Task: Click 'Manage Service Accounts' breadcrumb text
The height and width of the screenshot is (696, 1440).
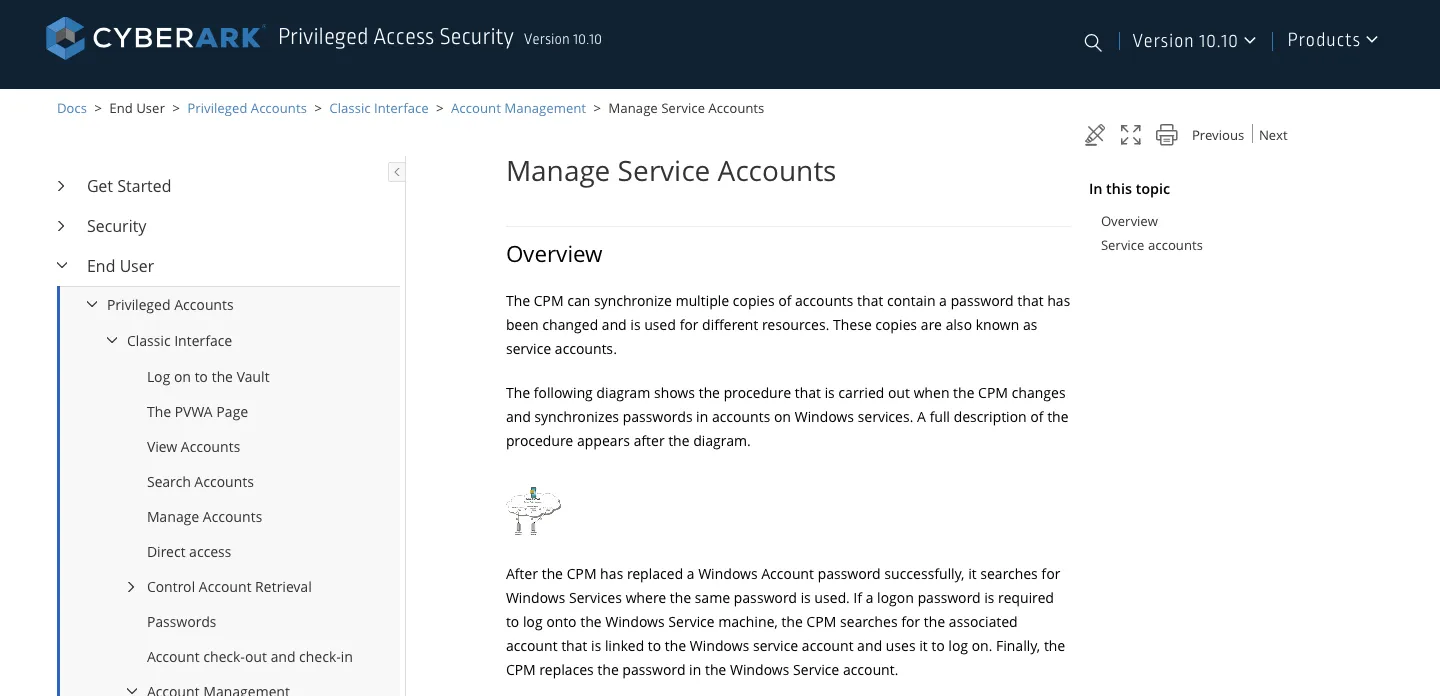Action: [686, 108]
